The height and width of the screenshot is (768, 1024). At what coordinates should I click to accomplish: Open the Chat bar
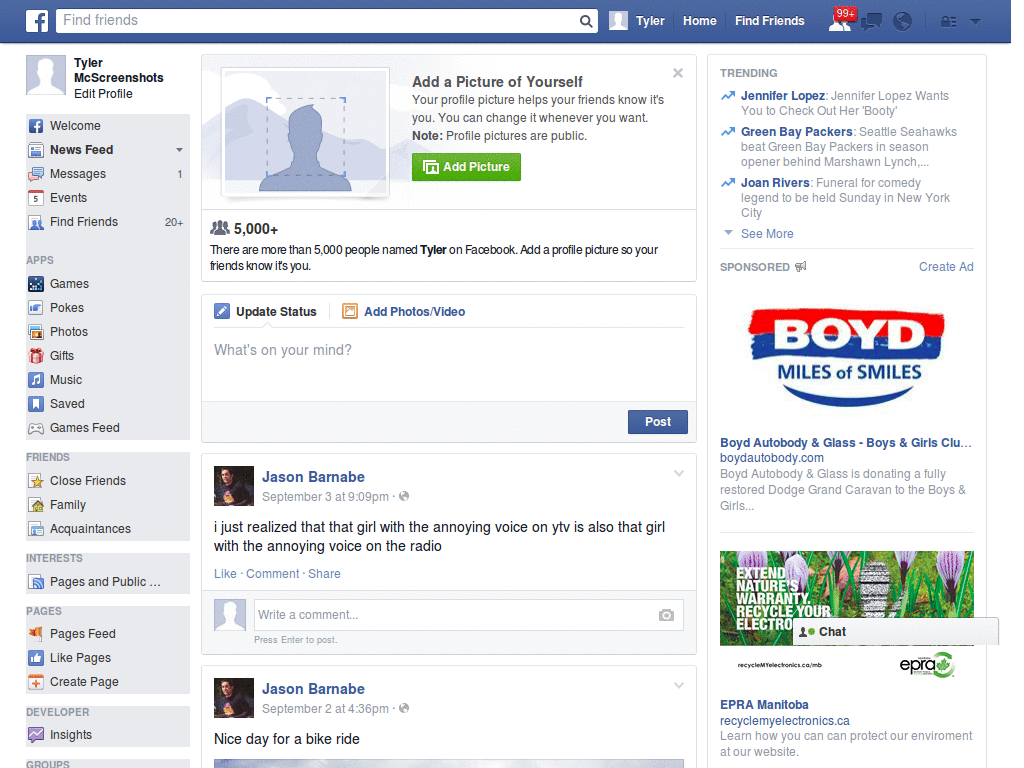click(x=895, y=632)
